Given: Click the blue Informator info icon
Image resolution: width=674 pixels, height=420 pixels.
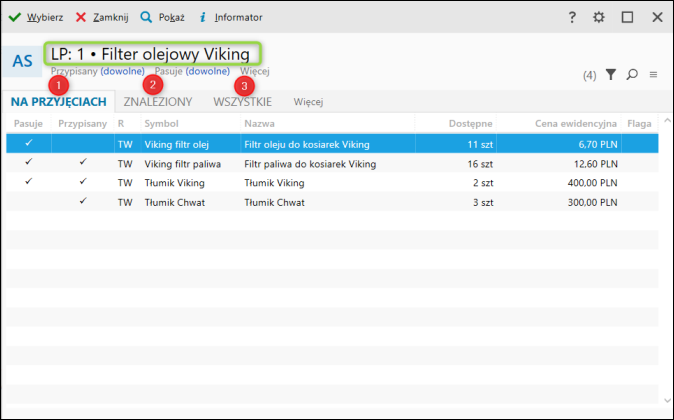Looking at the screenshot, I should coord(202,17).
